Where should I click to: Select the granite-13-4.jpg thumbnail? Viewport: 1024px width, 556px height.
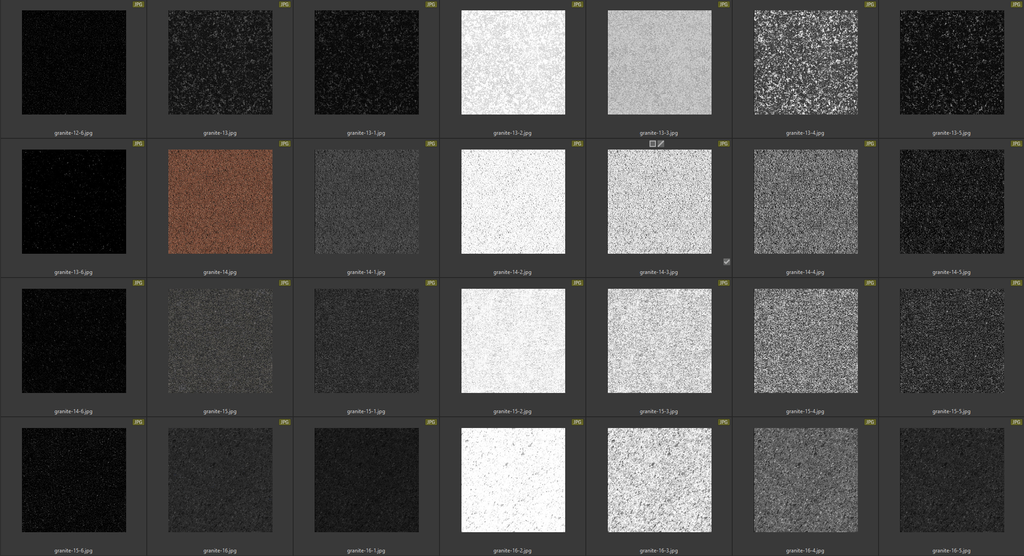click(805, 62)
